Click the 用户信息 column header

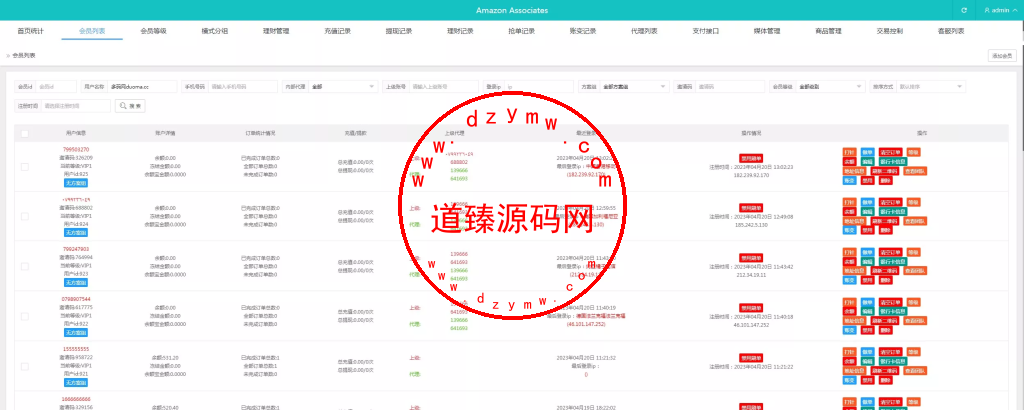pyautogui.click(x=76, y=133)
